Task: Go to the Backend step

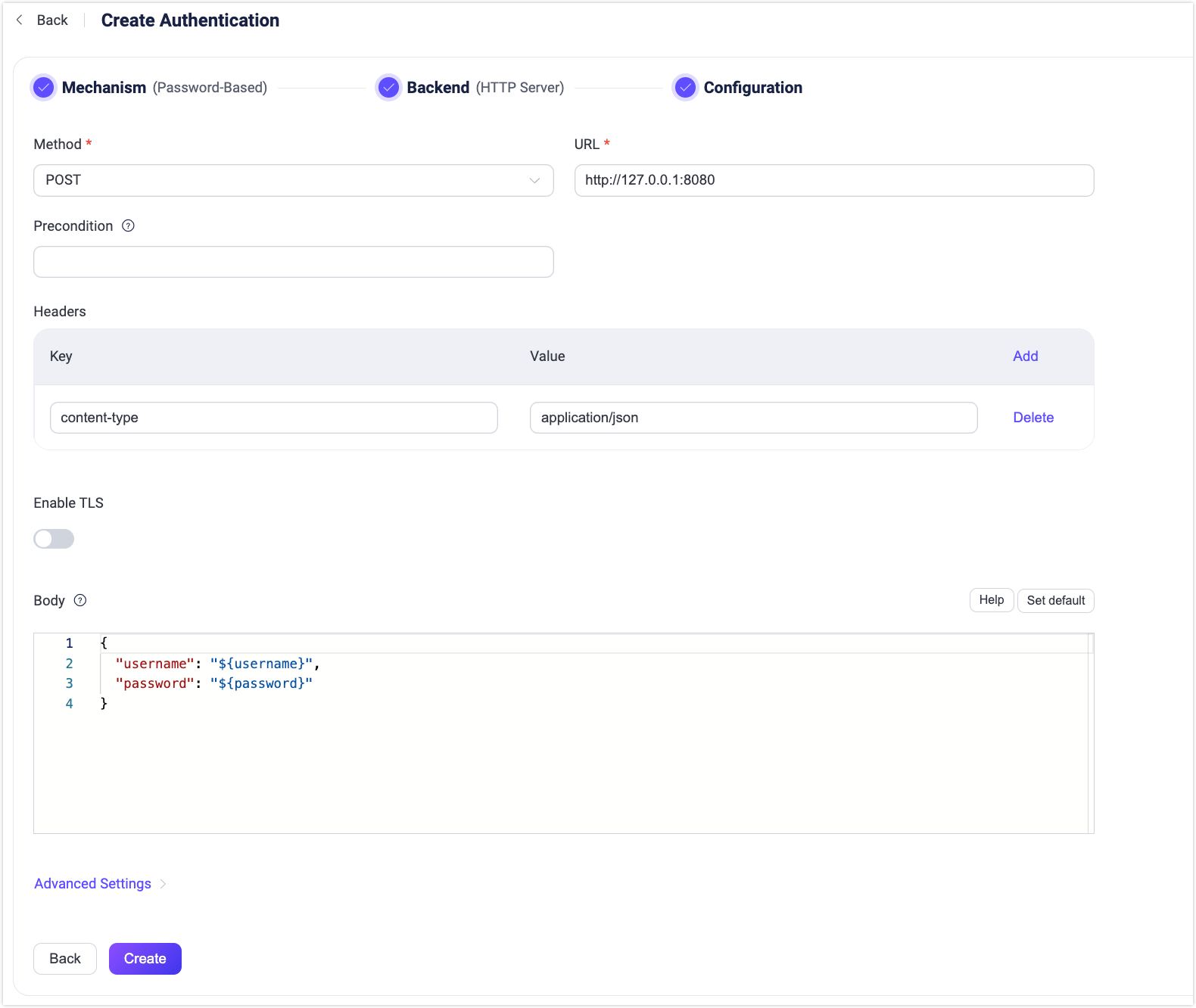Action: 438,88
